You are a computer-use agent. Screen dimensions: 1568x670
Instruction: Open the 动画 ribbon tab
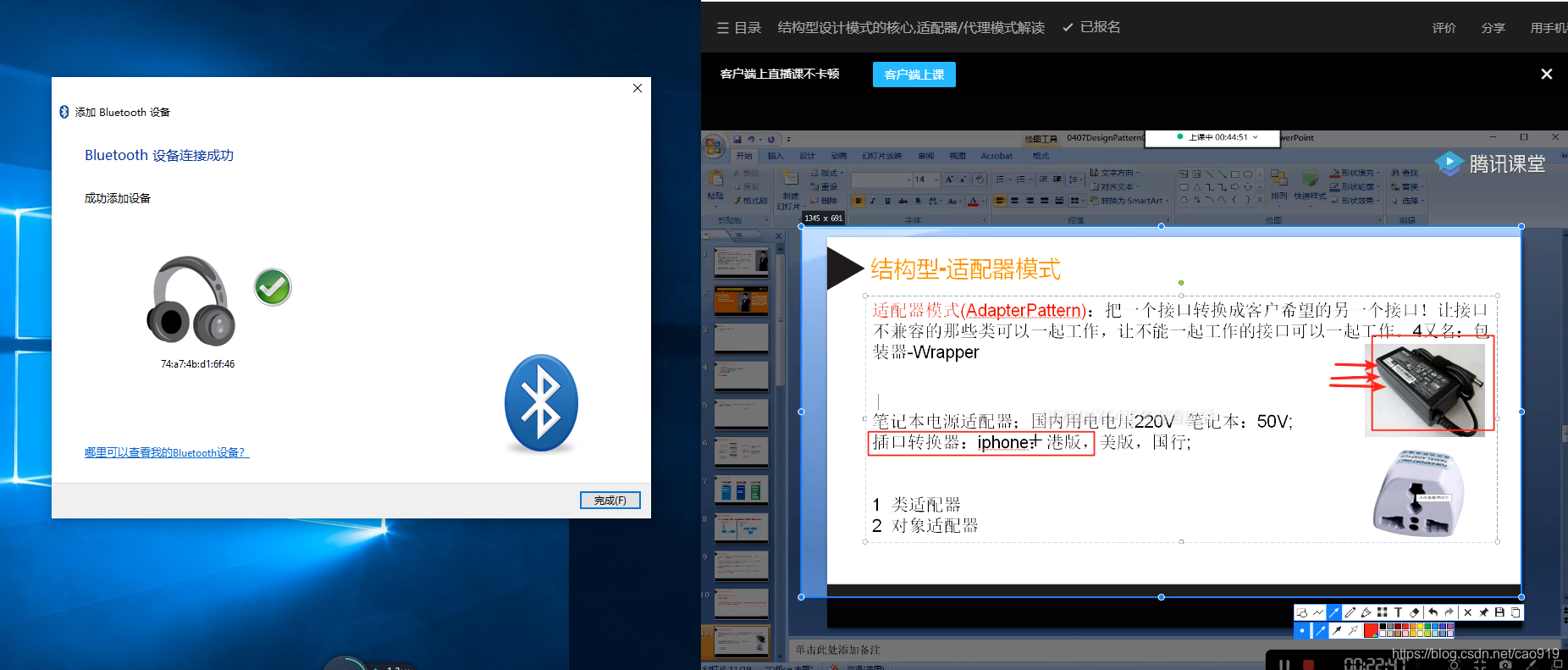point(838,156)
